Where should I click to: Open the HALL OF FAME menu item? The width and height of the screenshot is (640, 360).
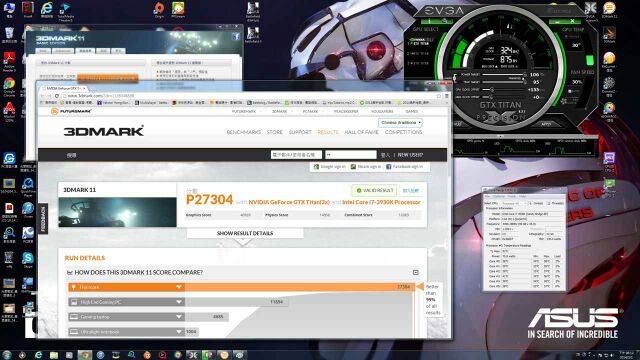click(x=361, y=132)
